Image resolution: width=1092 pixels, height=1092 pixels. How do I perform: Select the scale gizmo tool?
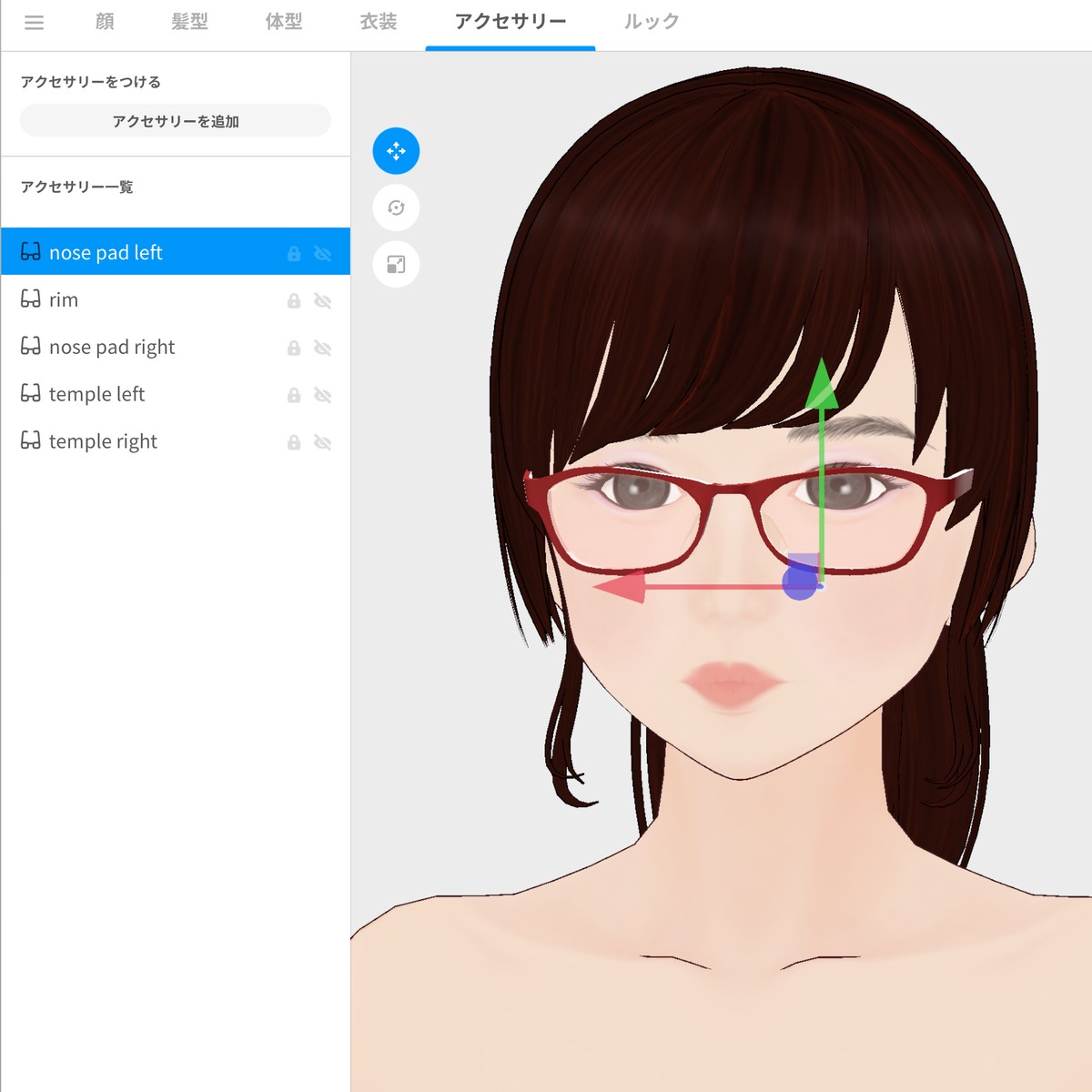396,265
